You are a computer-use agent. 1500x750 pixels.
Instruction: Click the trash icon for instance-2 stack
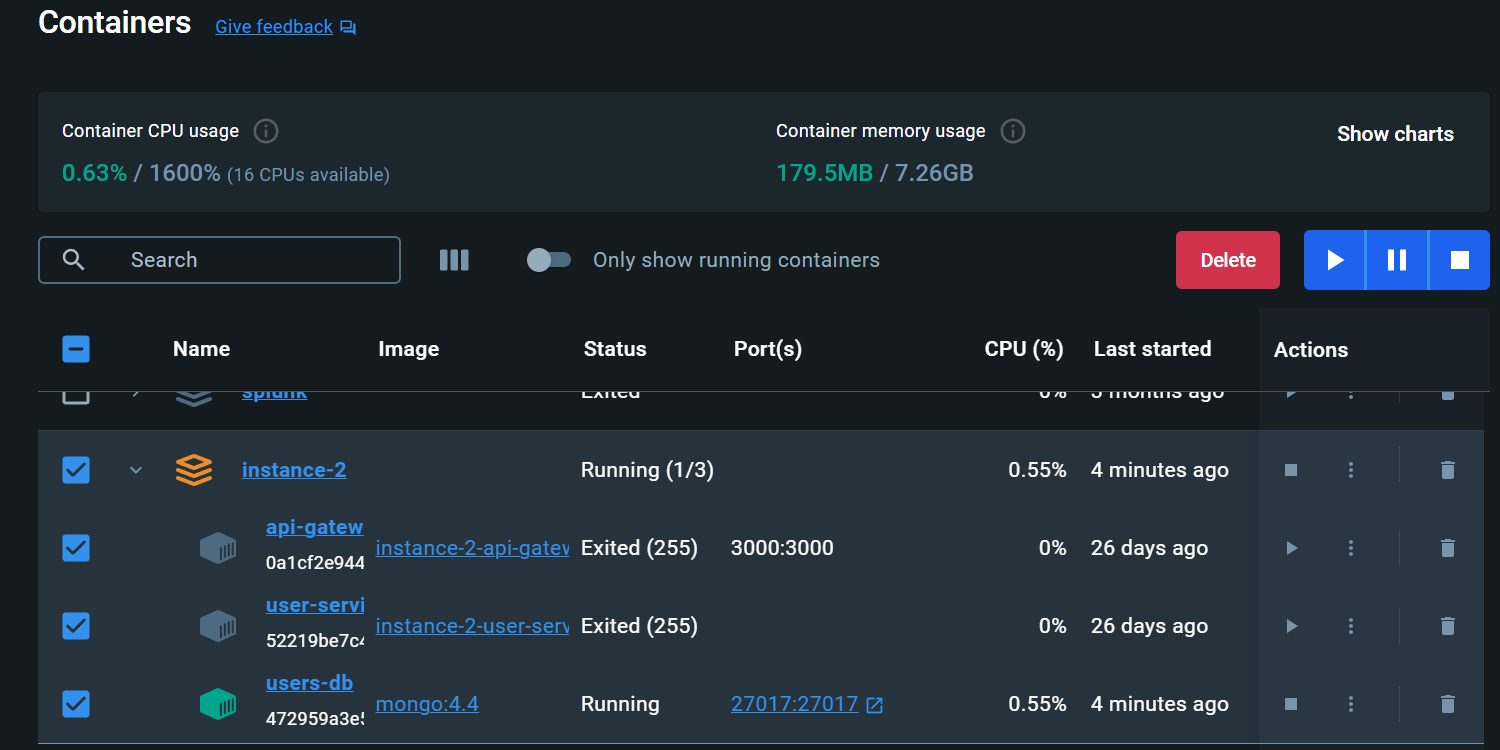(x=1447, y=470)
